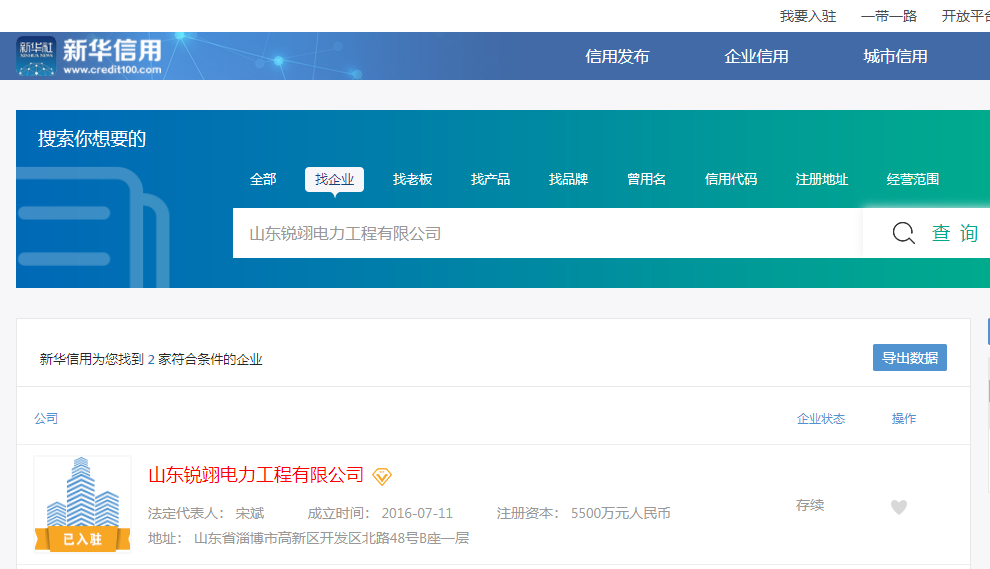
Task: Click the www.credit100.com site URL
Action: tap(112, 70)
